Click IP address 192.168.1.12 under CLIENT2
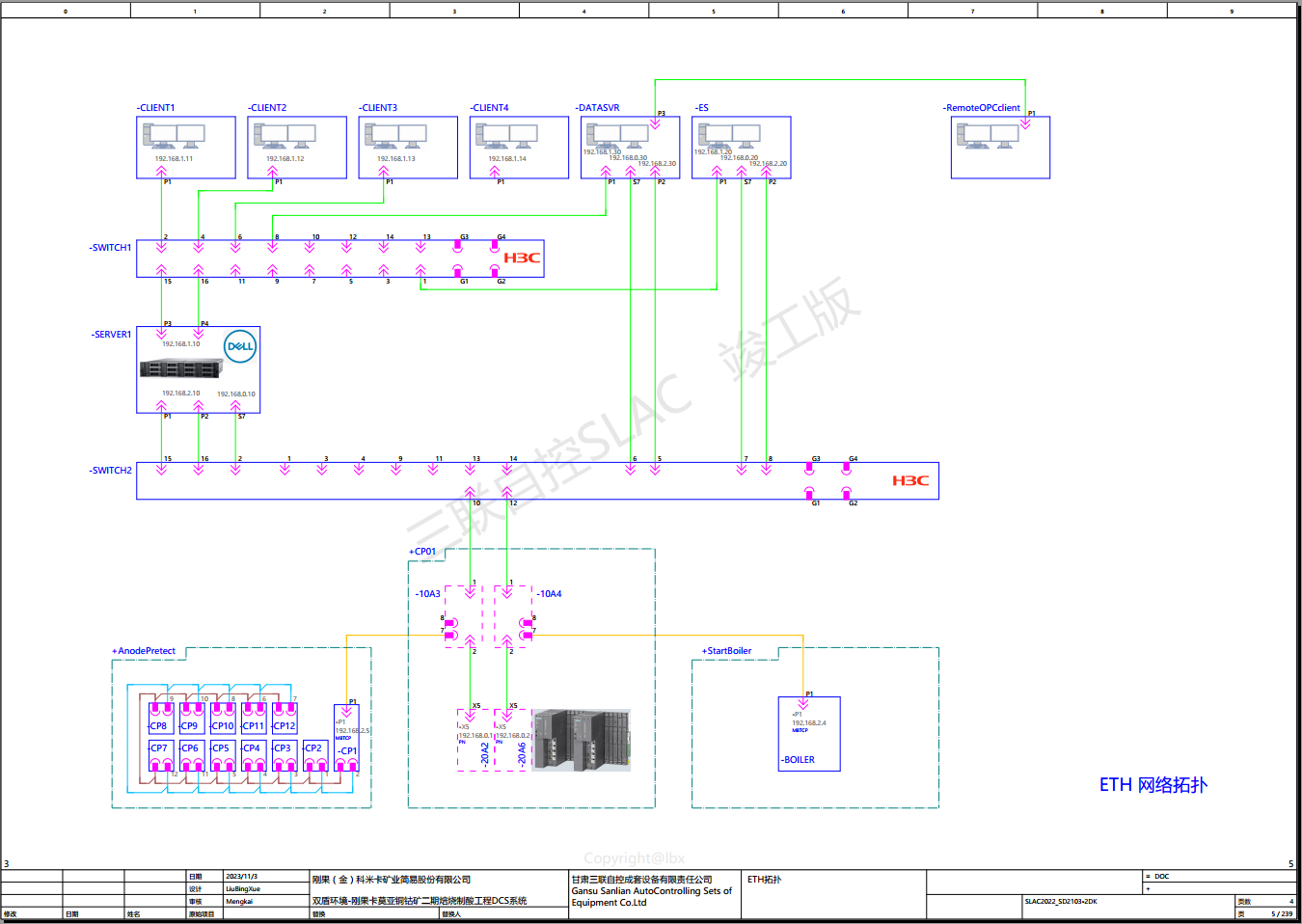 pos(285,158)
